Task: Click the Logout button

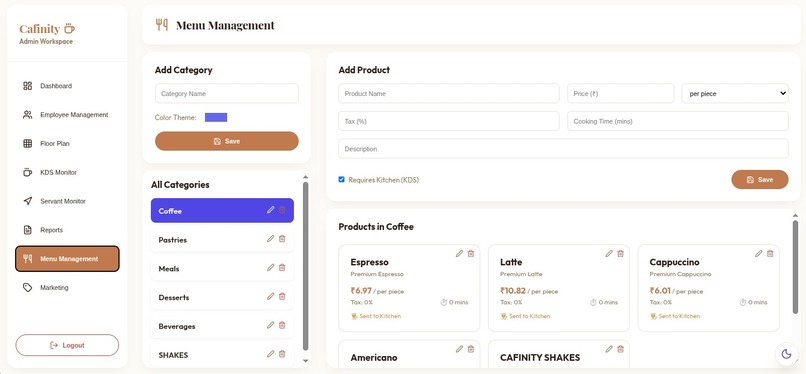Action: tap(67, 345)
